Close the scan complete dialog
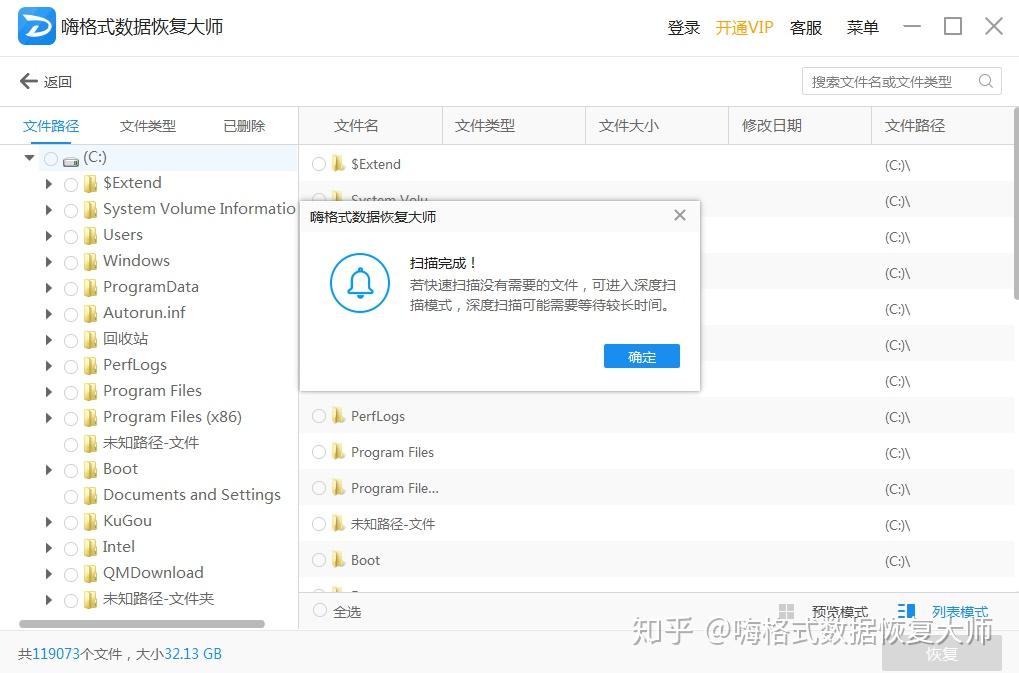1019x673 pixels. pos(680,215)
